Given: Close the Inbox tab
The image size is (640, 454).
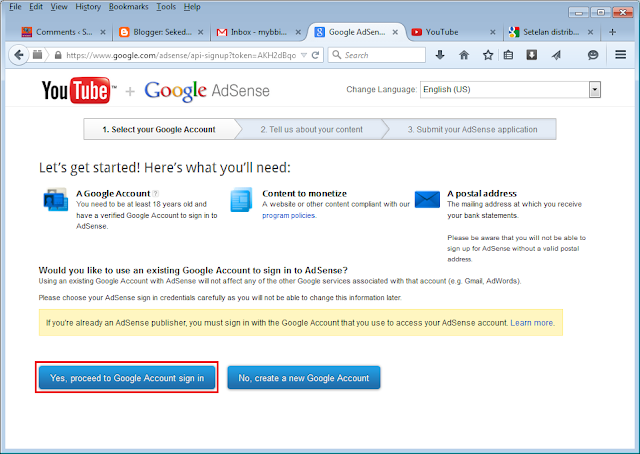Looking at the screenshot, I should pyautogui.click(x=298, y=32).
